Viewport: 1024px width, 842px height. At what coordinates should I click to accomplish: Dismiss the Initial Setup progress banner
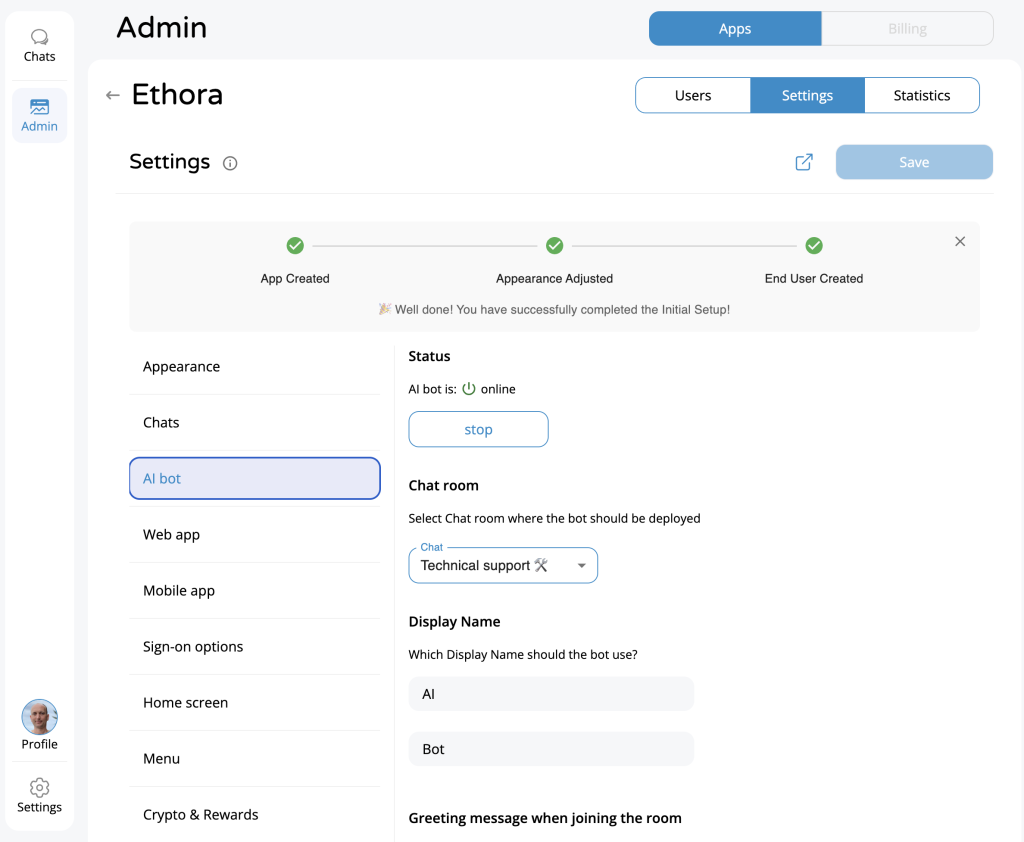pos(959,242)
